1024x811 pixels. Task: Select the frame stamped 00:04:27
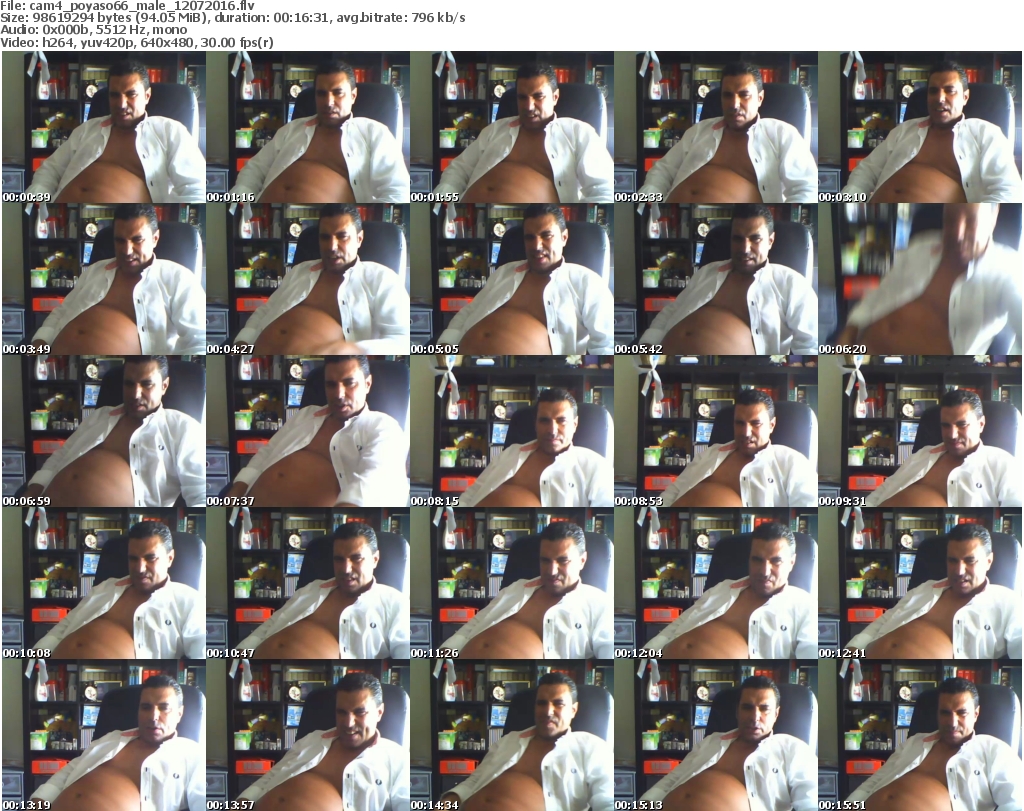tap(308, 279)
